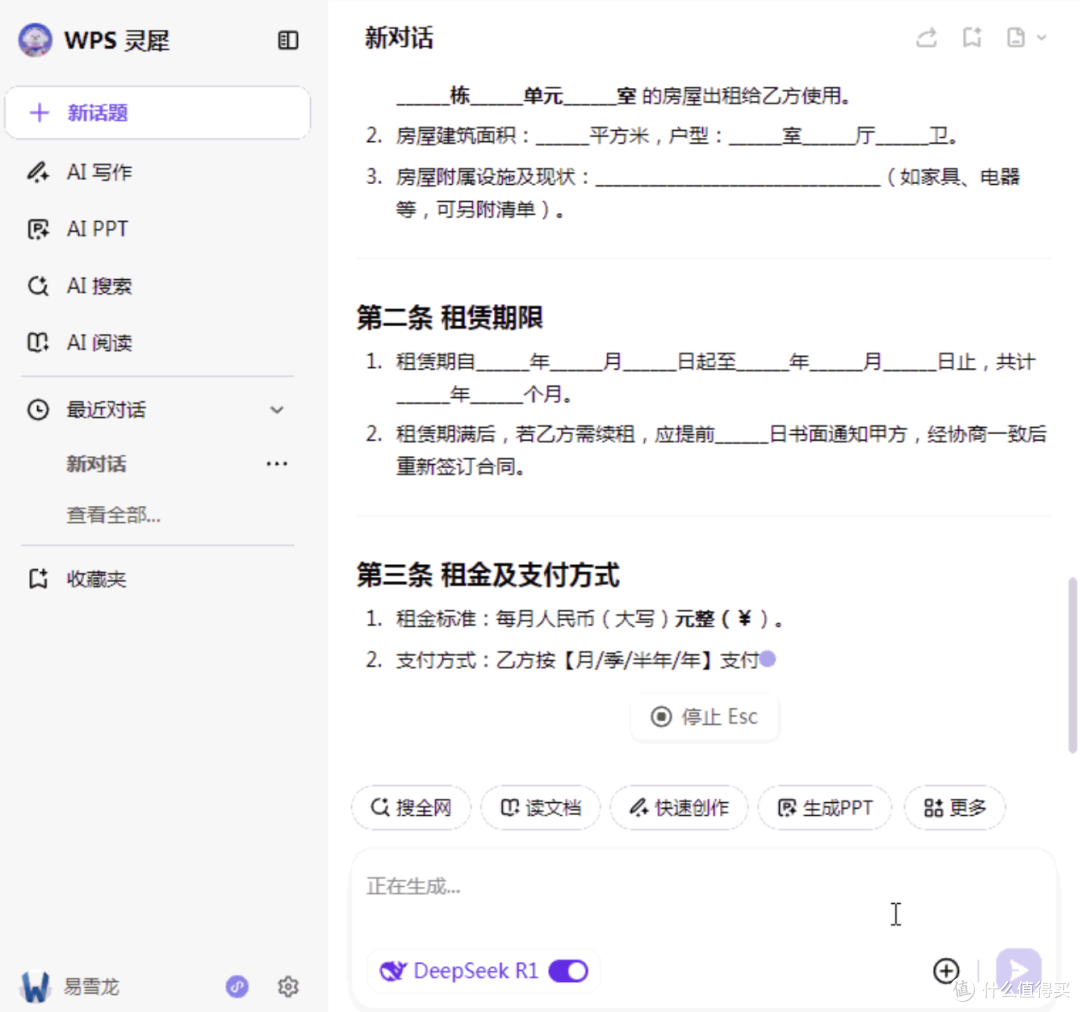Open settings gear icon
This screenshot has width=1080, height=1012.
pos(288,987)
